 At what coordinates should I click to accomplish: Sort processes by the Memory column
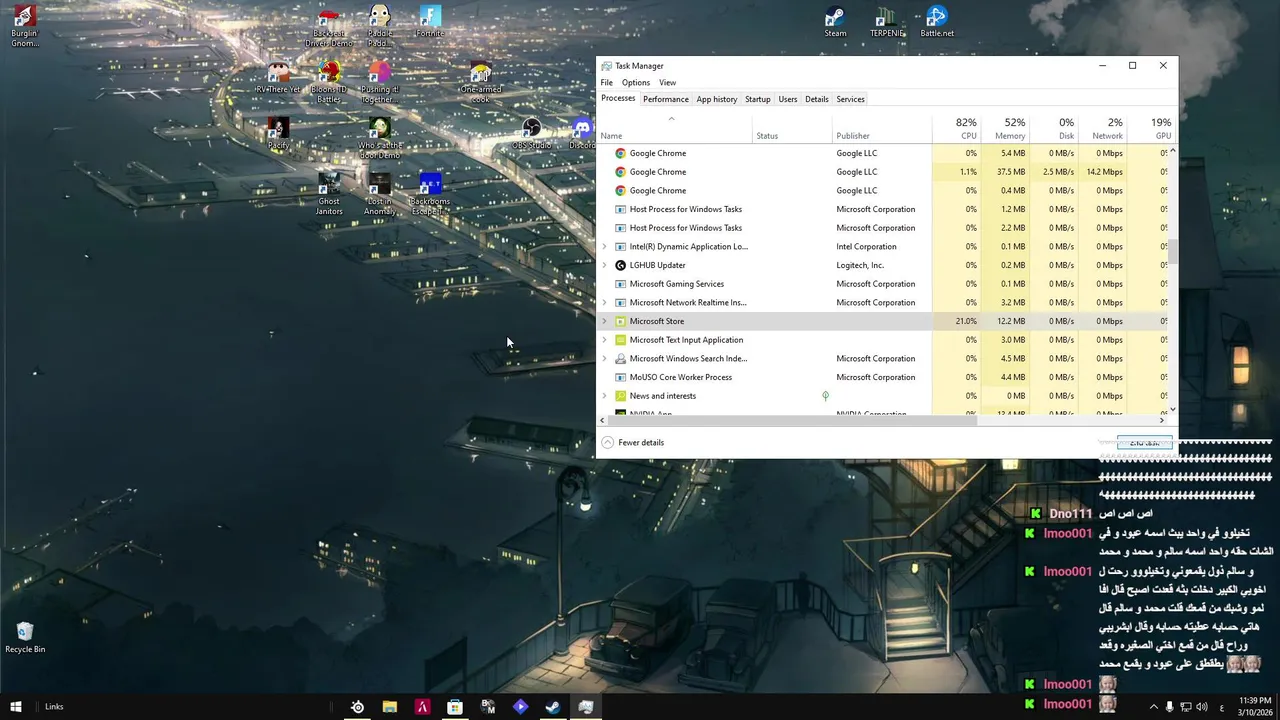click(x=1005, y=128)
